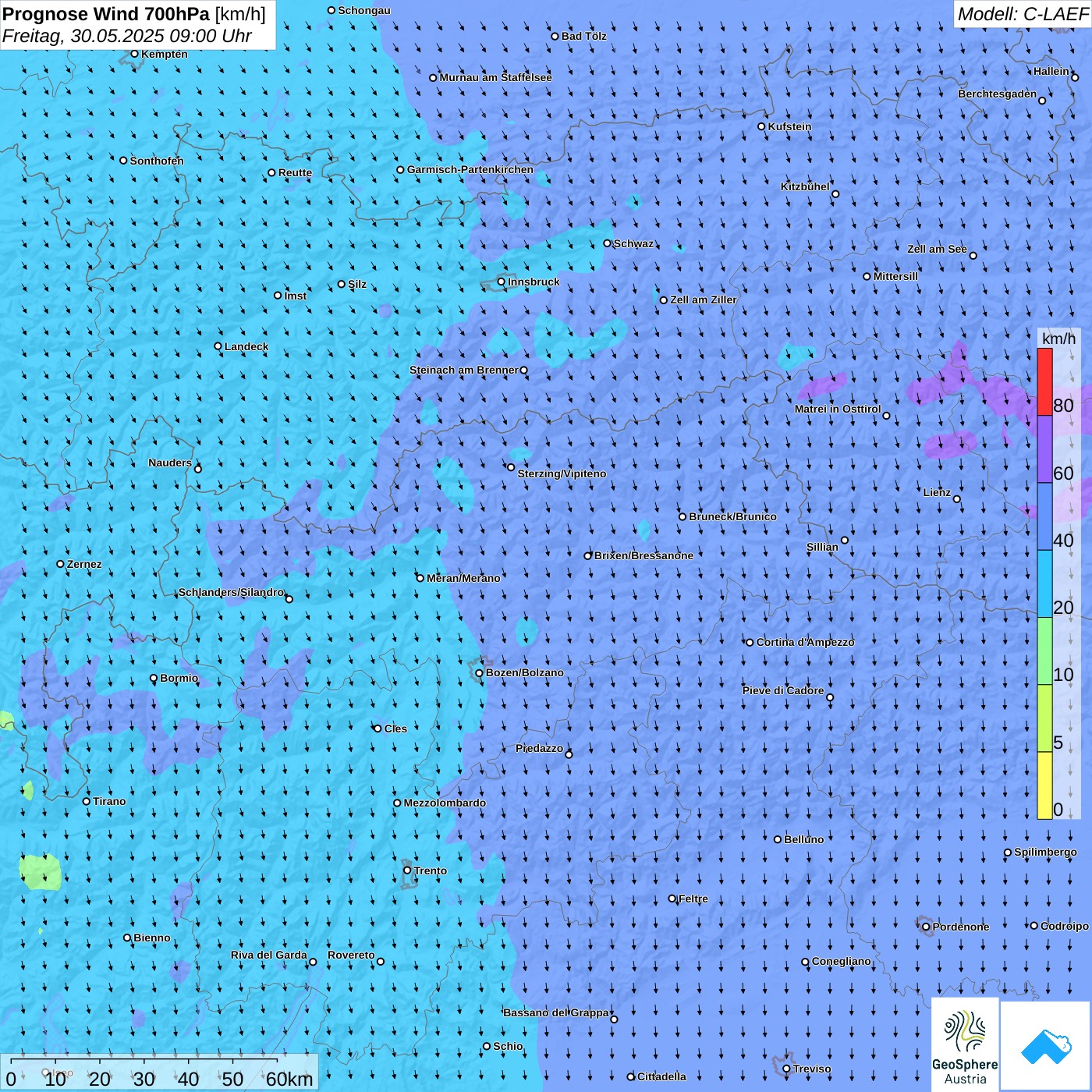Click the Tirano city marker
Image resolution: width=1092 pixels, height=1092 pixels.
[87, 802]
